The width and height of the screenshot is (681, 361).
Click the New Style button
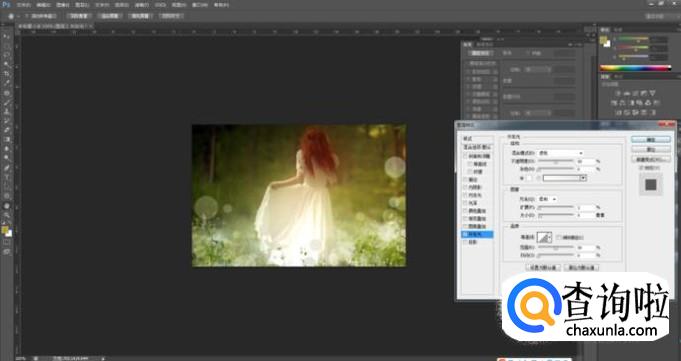point(651,159)
